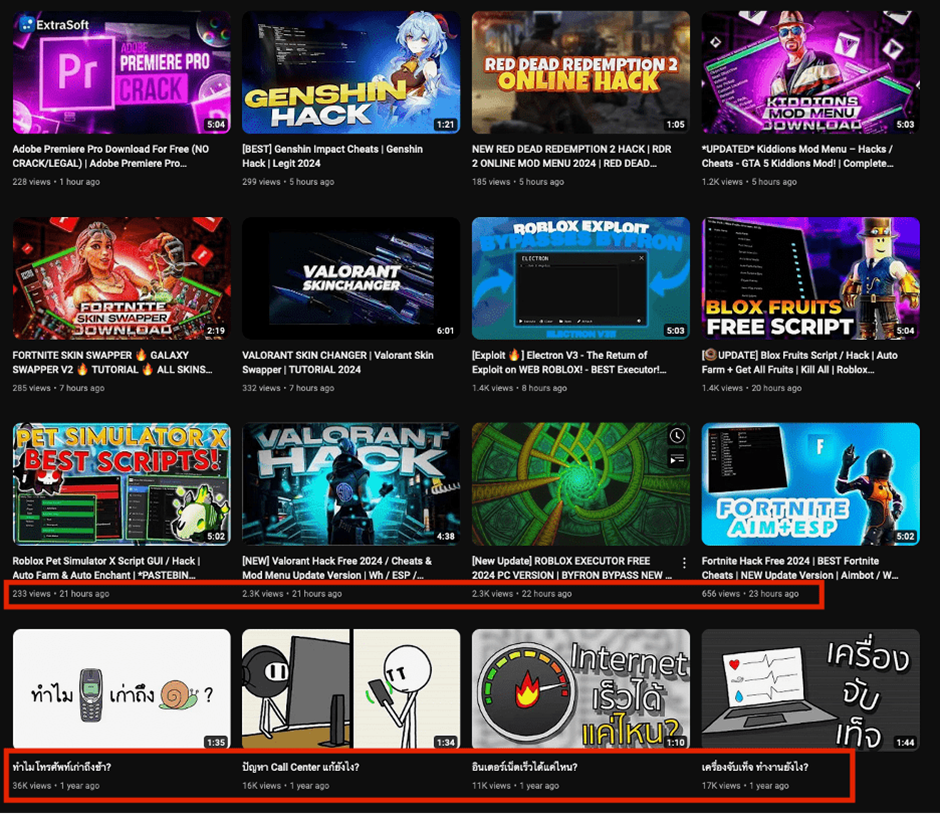Open the stick figures Call Center thumbnail
Viewport: 940px width, 814px height.
click(x=351, y=689)
